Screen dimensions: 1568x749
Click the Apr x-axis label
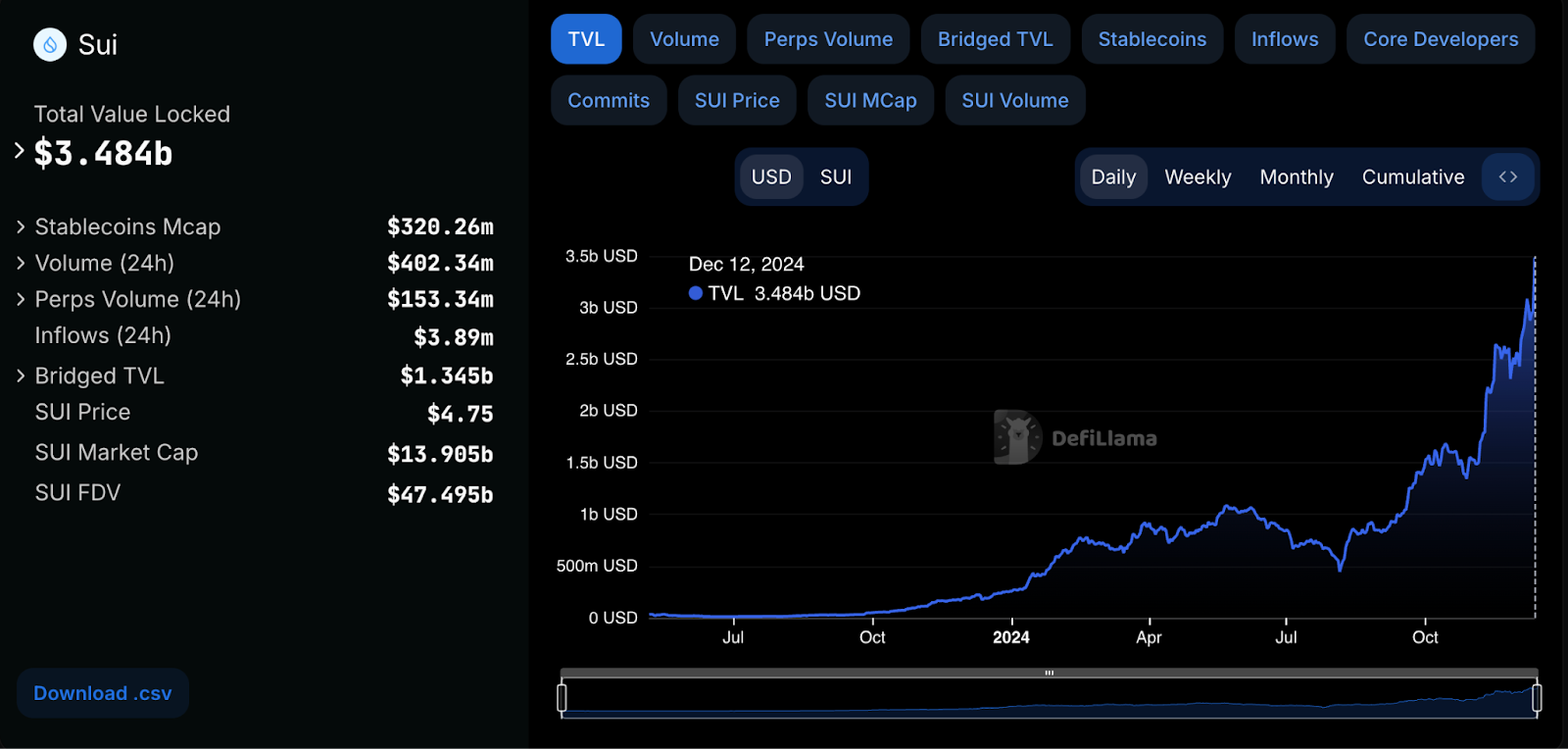(x=1149, y=637)
